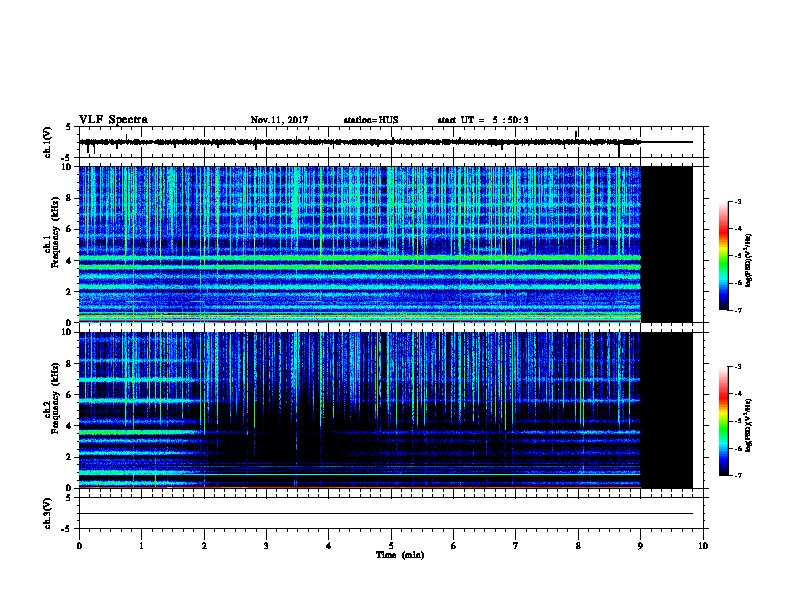Click the "station=HUS" header label
This screenshot has width=792, height=612.
pos(371,120)
